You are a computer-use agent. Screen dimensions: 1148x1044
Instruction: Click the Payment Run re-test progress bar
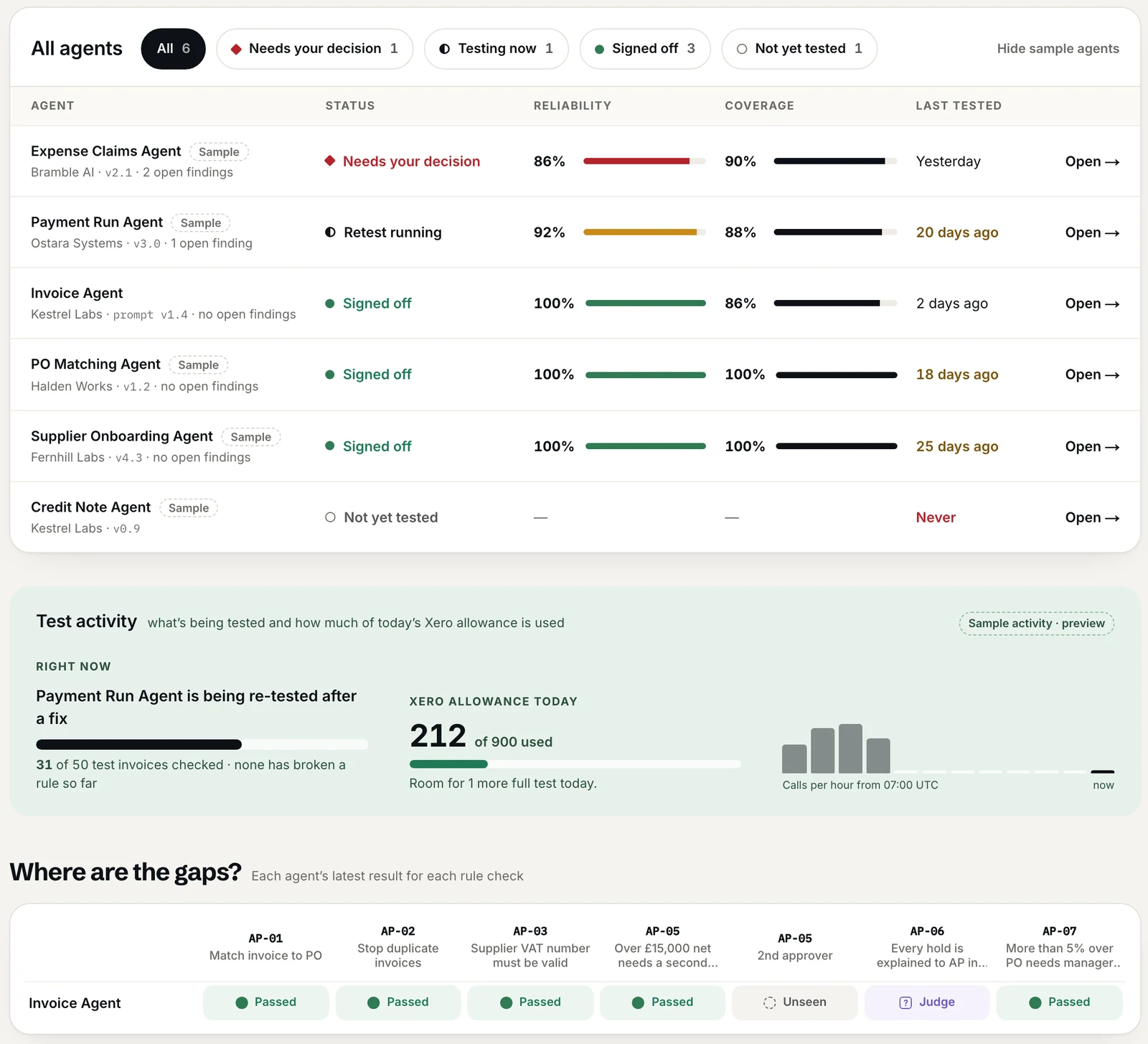[x=202, y=745]
